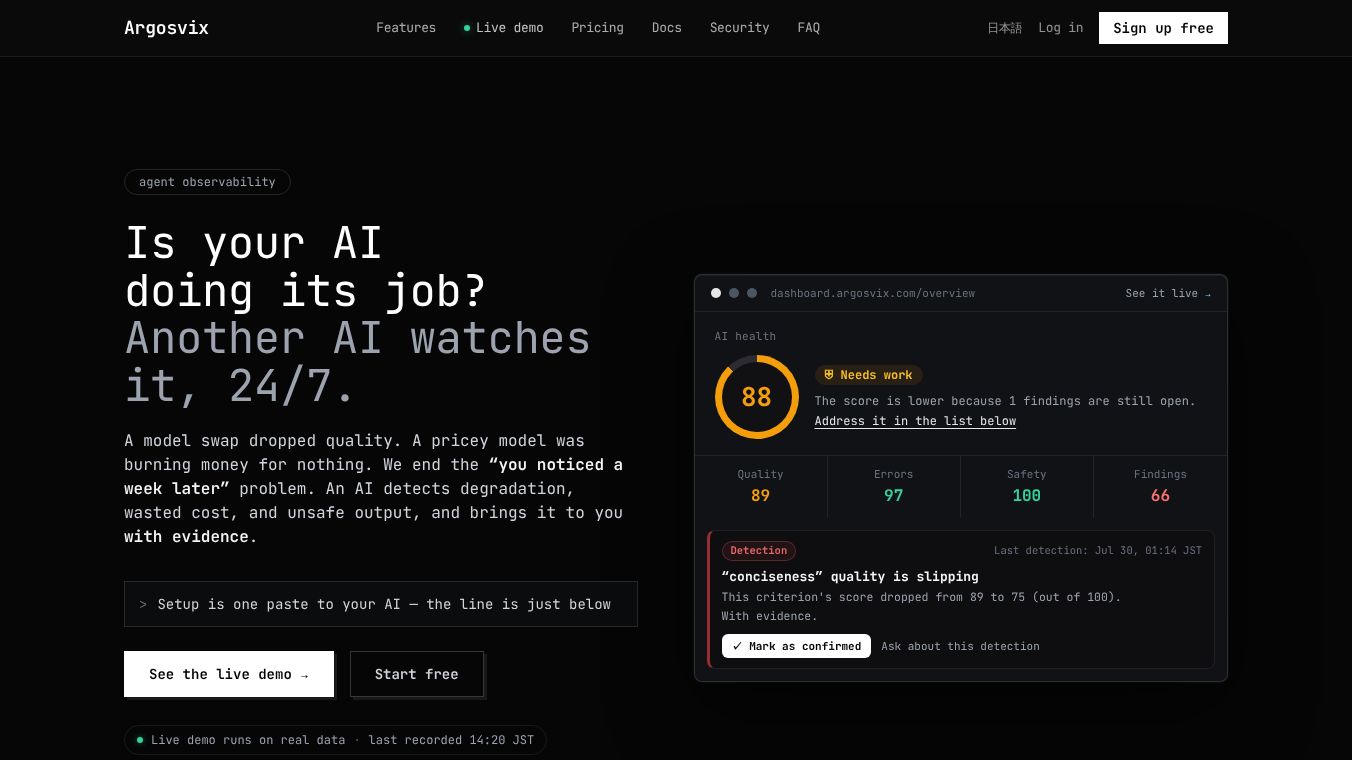Click Ask about this detection
Image resolution: width=1352 pixels, height=760 pixels.
tap(960, 646)
